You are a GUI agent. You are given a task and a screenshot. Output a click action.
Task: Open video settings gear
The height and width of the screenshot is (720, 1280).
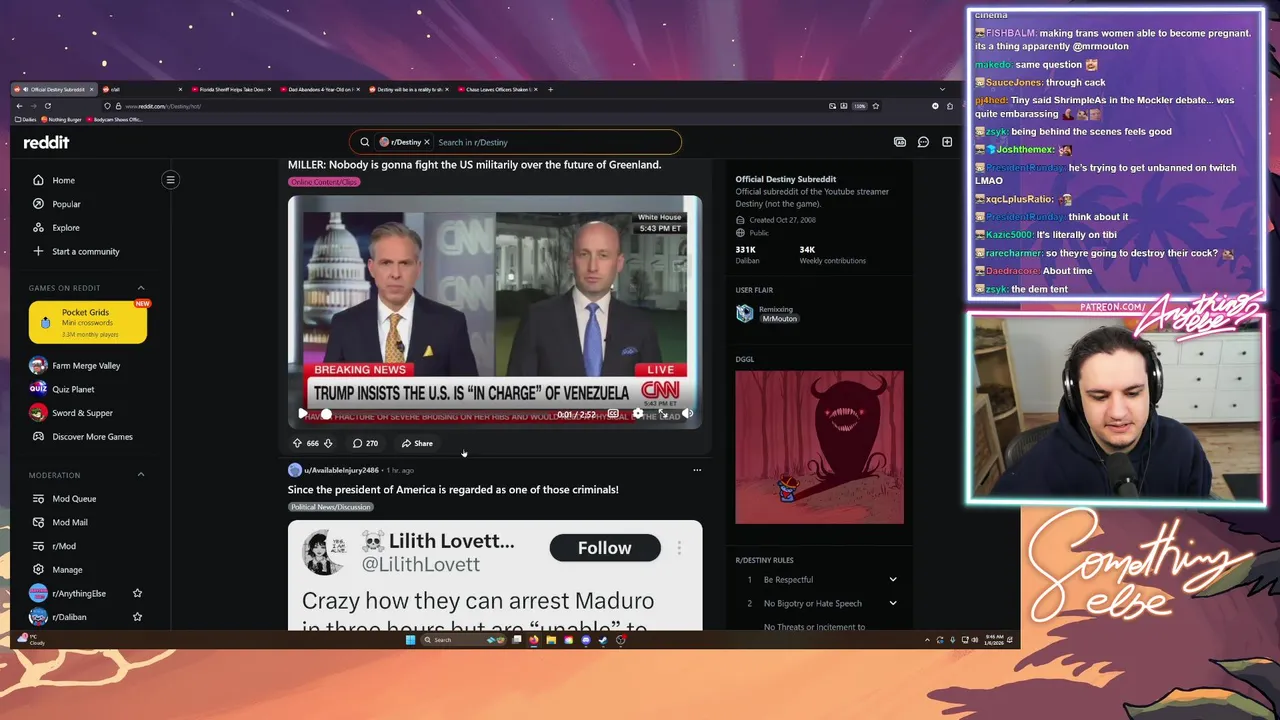pos(638,414)
